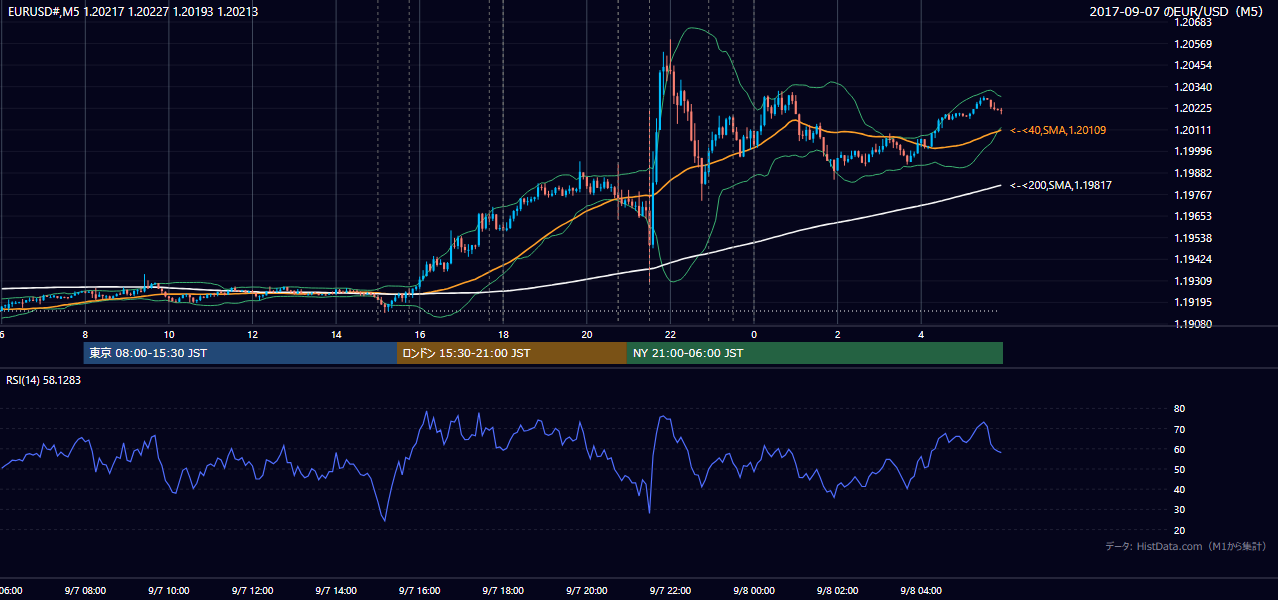The height and width of the screenshot is (600, 1278).
Task: Click RSI scale value 60
Action: 1180,449
